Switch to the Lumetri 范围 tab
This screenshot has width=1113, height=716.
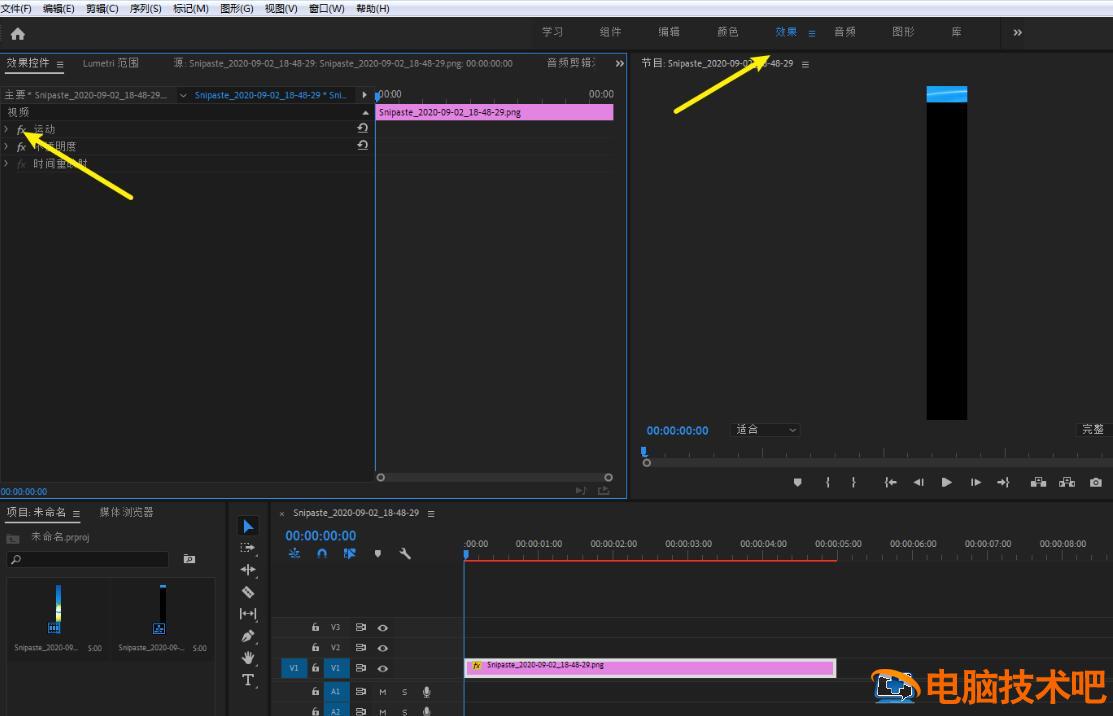point(111,63)
